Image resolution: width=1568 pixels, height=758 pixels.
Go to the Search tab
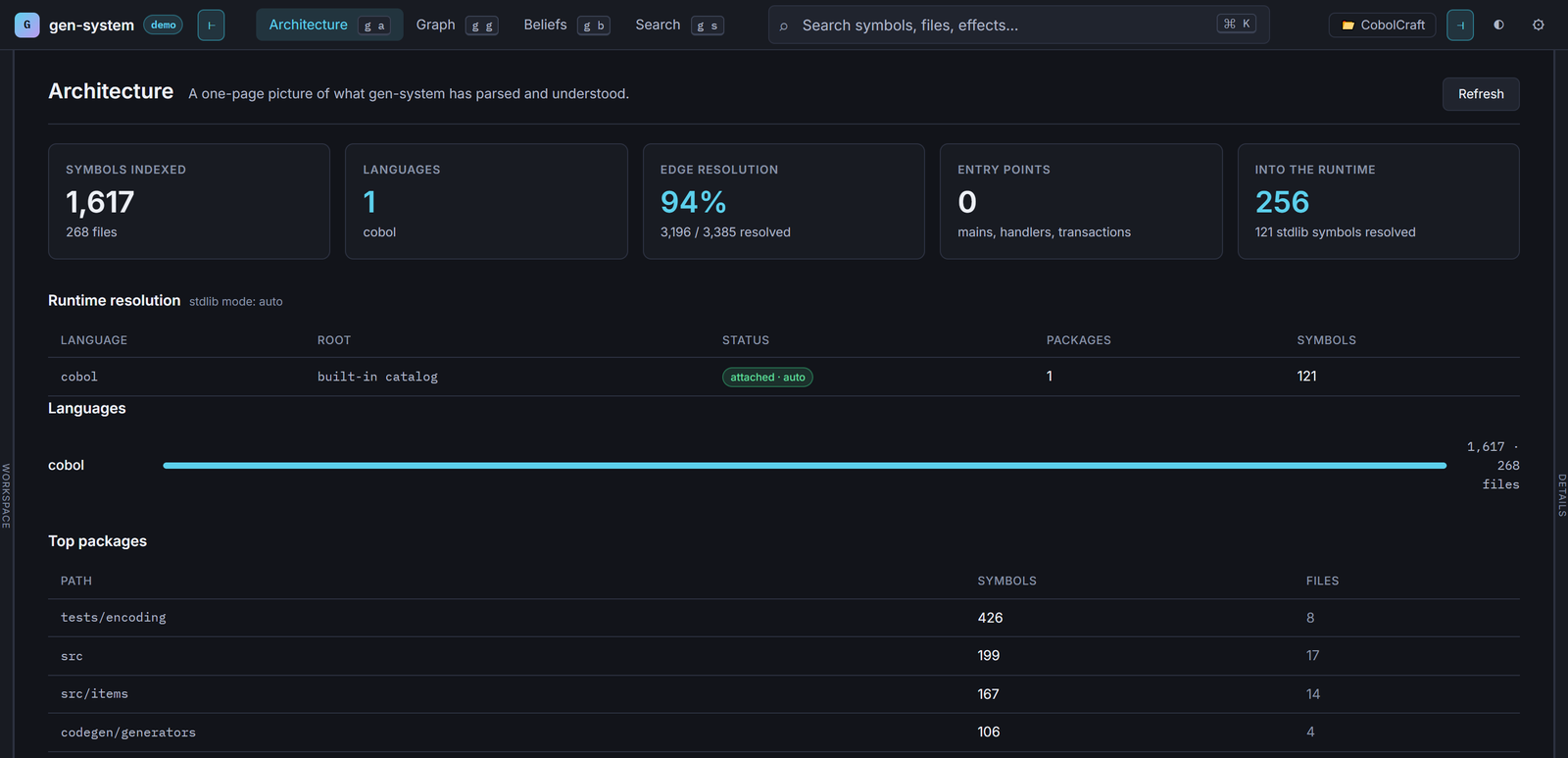click(x=679, y=25)
